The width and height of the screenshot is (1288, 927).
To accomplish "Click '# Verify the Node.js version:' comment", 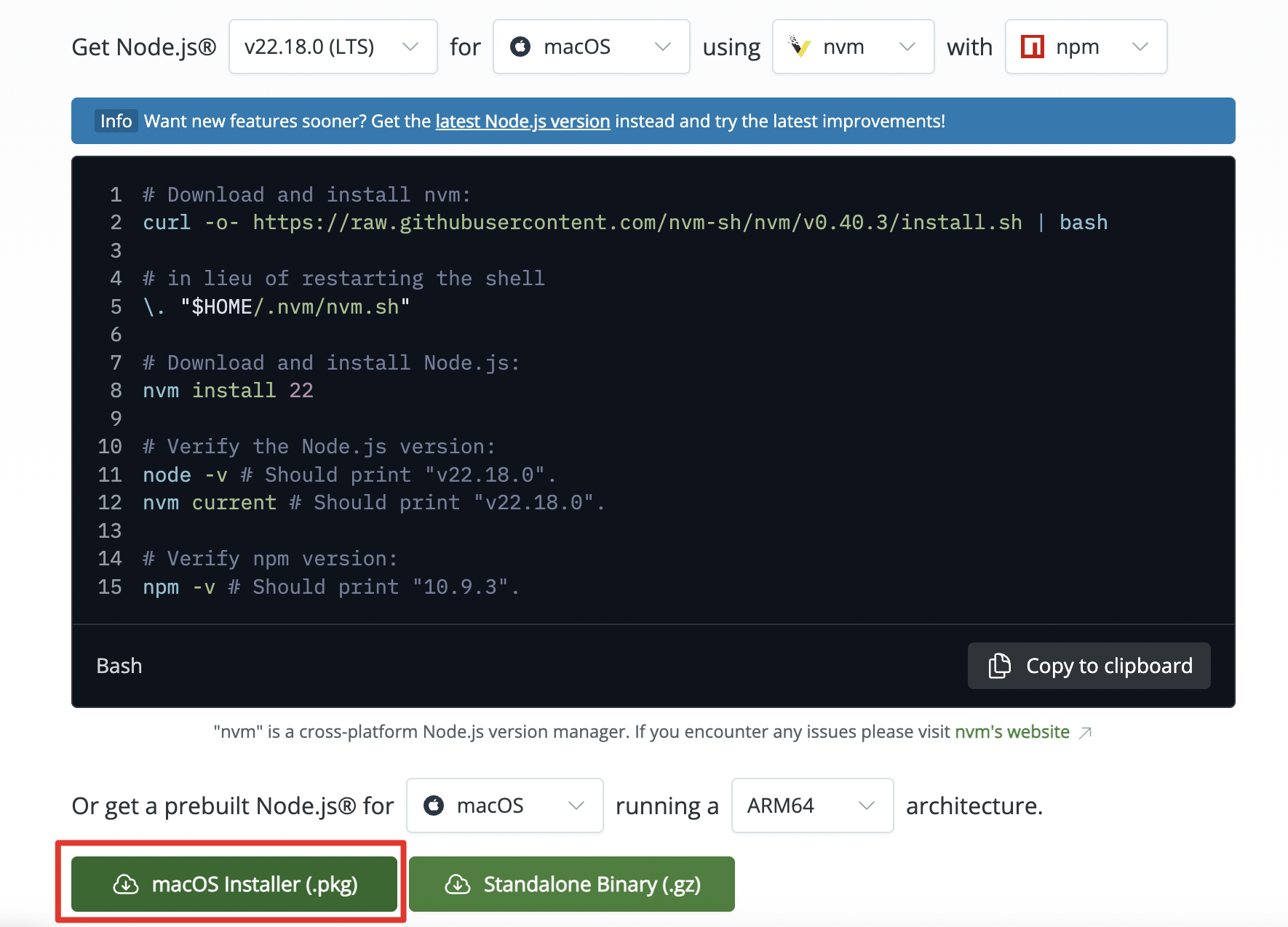I will click(319, 446).
